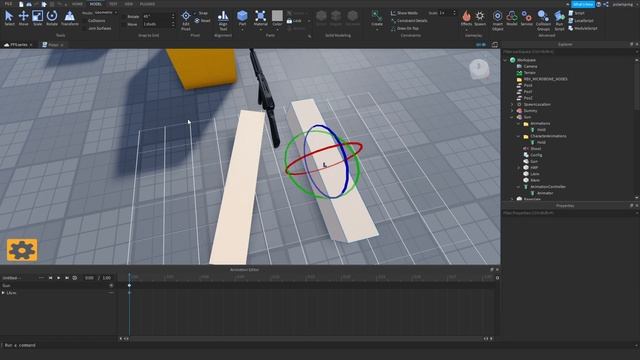
Task: Open the FILE menu
Action: [9, 4]
